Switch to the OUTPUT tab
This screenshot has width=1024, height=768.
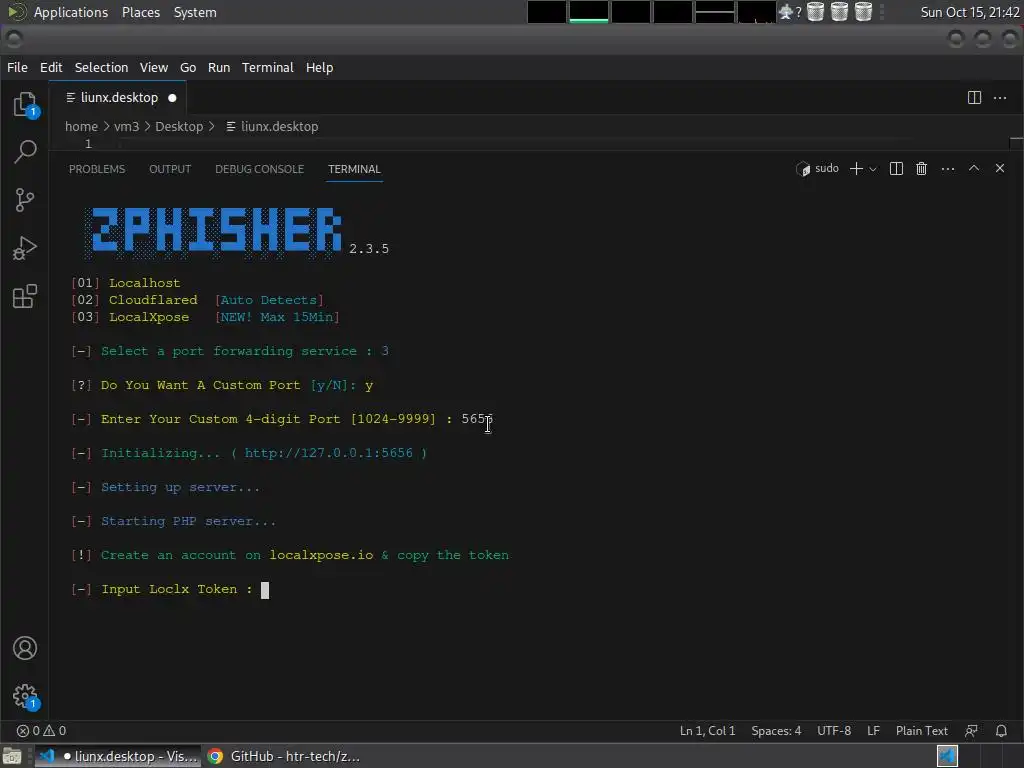(170, 169)
